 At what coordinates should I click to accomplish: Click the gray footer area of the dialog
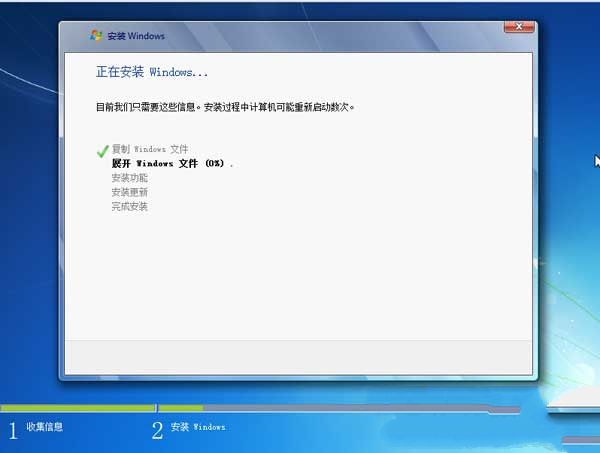pyautogui.click(x=299, y=355)
